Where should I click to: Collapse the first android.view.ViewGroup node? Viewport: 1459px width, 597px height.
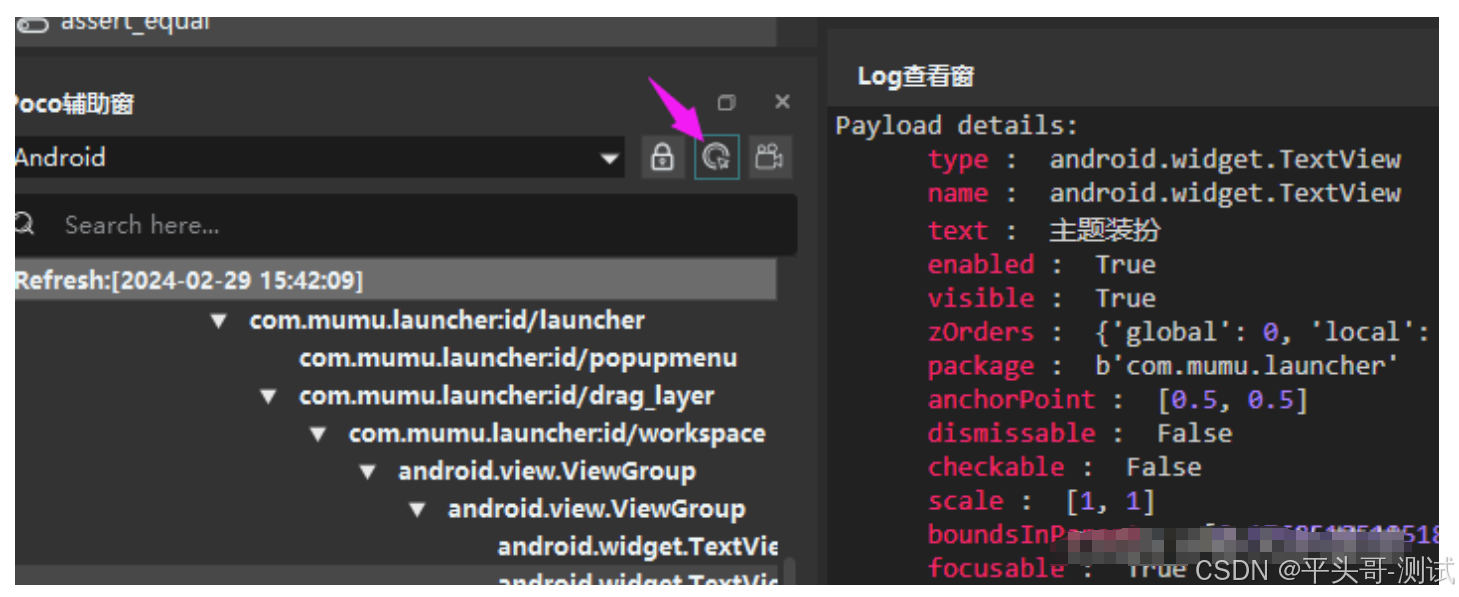[368, 472]
